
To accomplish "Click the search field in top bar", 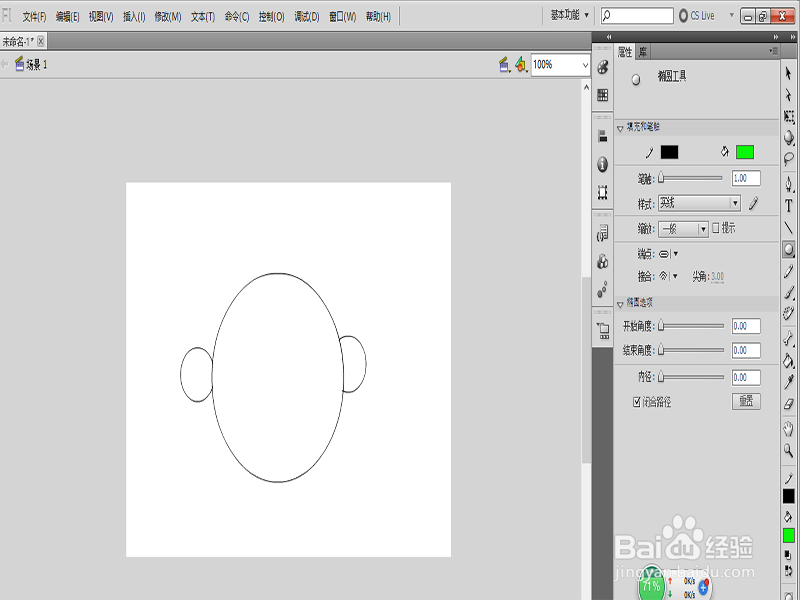I will 637,16.
